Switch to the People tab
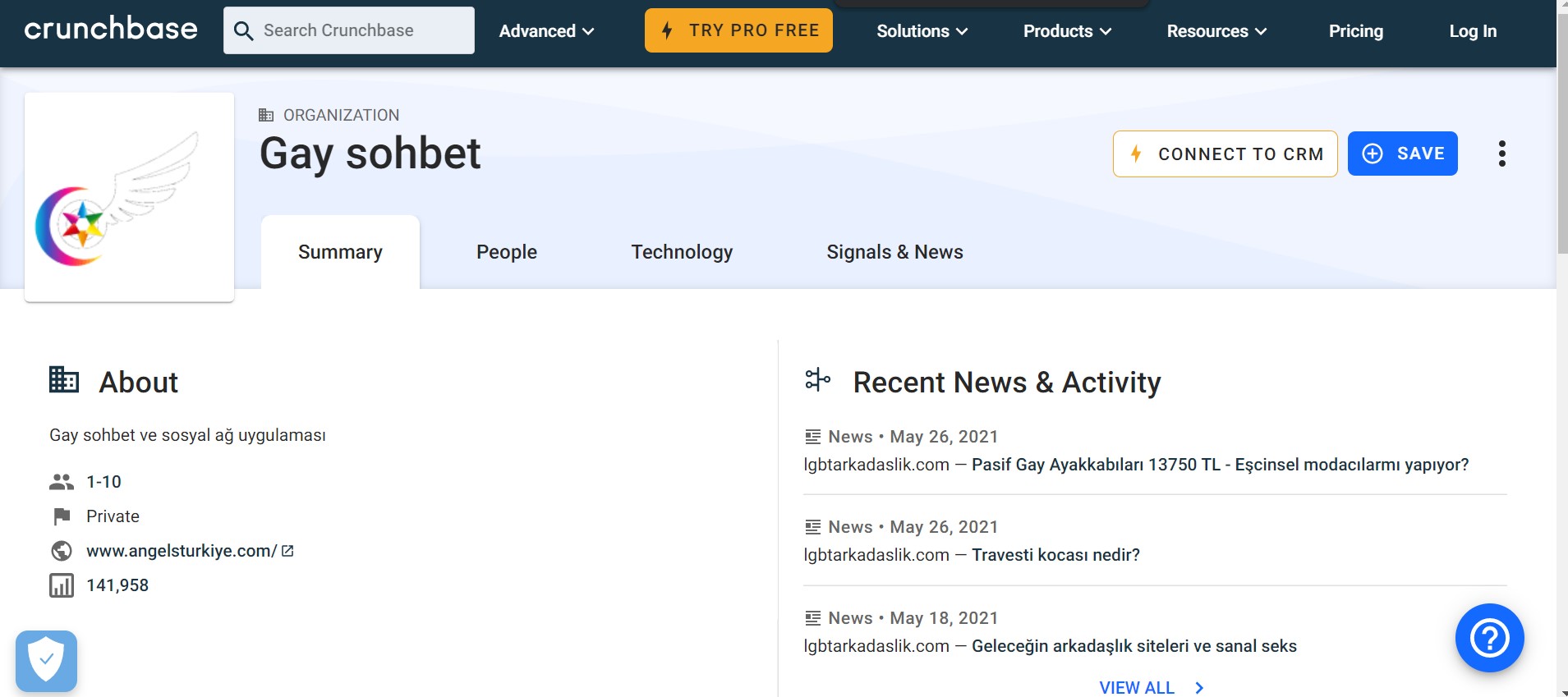Image resolution: width=1568 pixels, height=697 pixels. click(507, 252)
